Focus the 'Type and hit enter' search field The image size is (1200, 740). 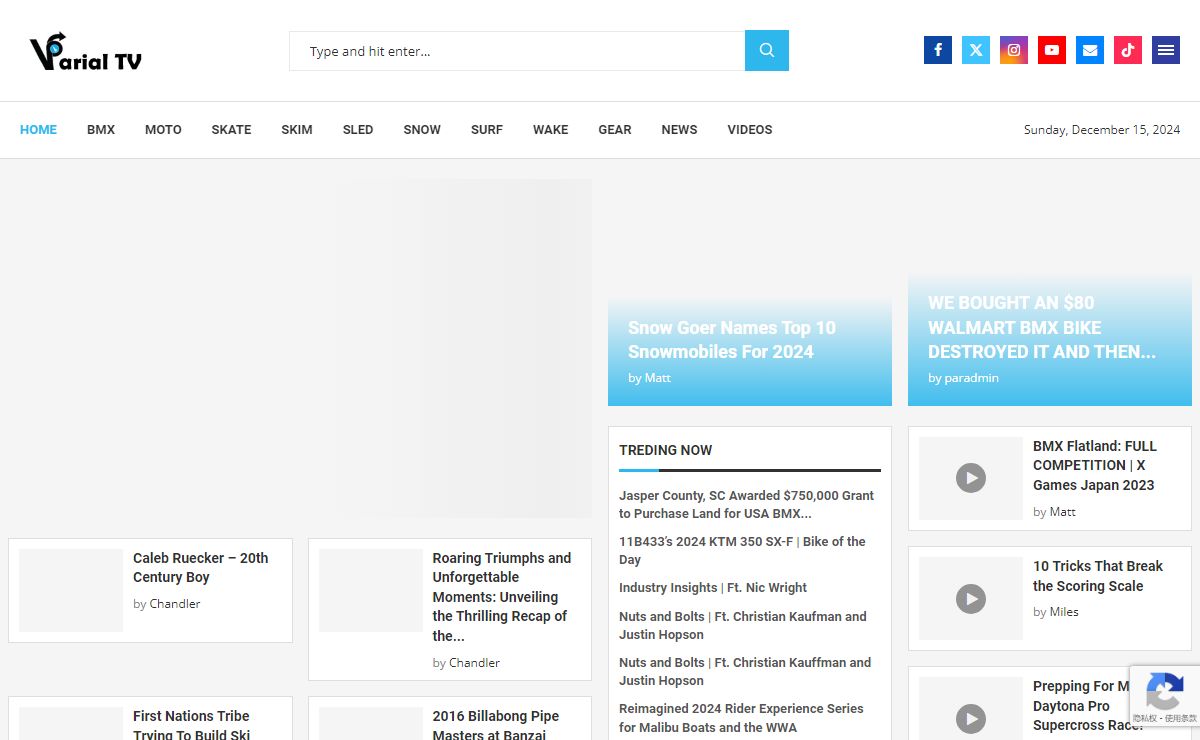tap(517, 51)
